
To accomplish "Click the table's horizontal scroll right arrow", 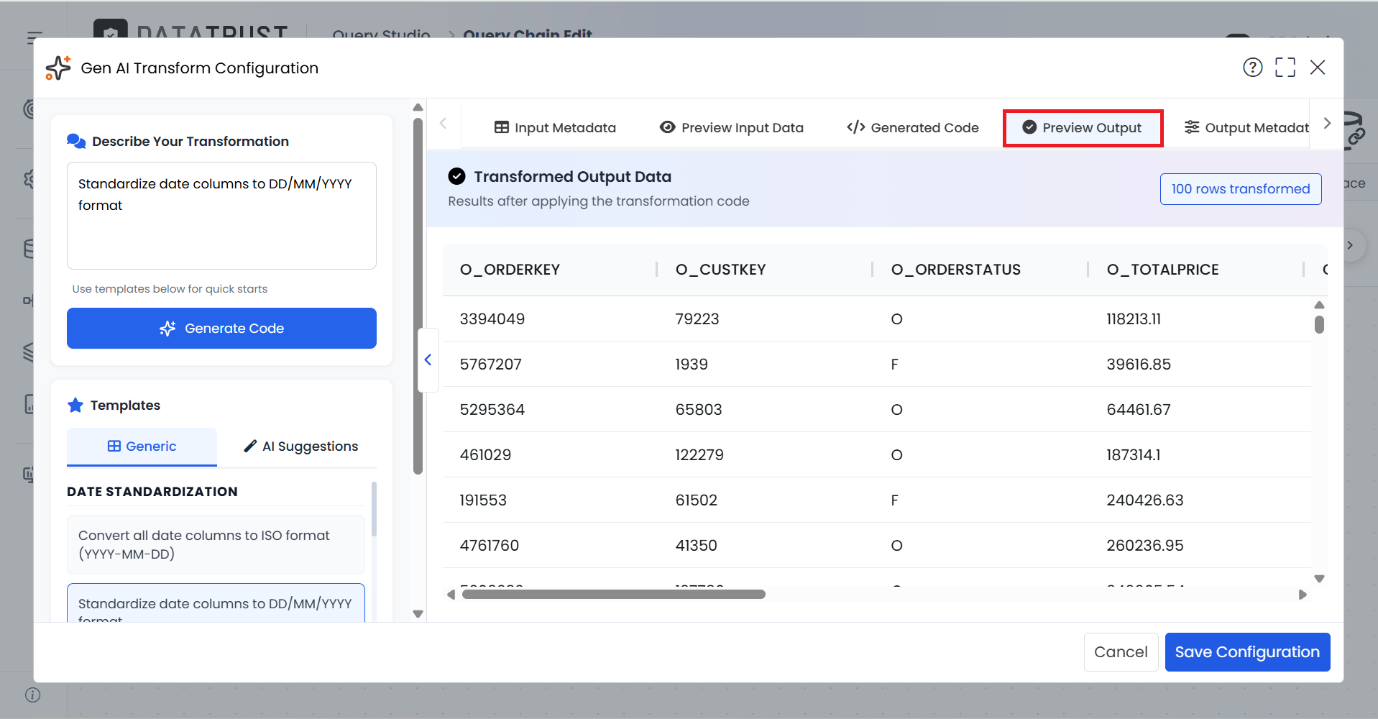I will [1302, 594].
